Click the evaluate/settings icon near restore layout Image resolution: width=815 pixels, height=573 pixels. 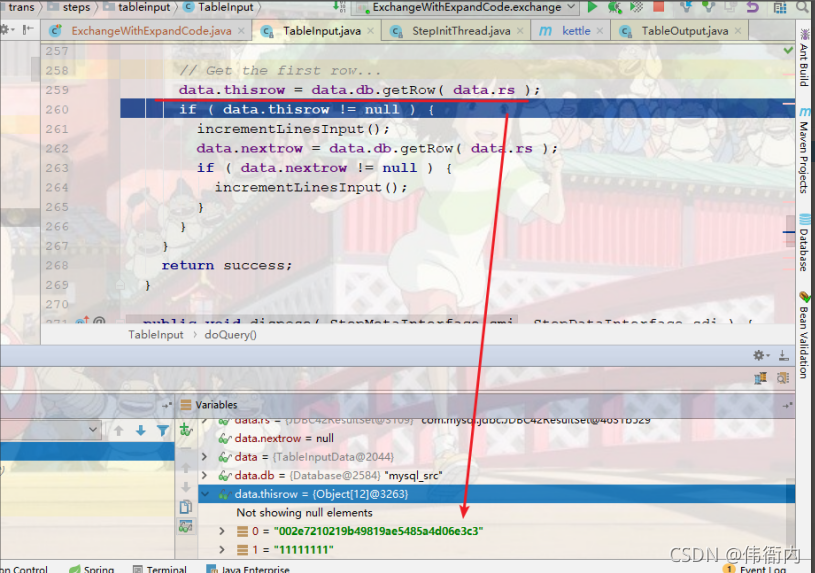point(783,378)
